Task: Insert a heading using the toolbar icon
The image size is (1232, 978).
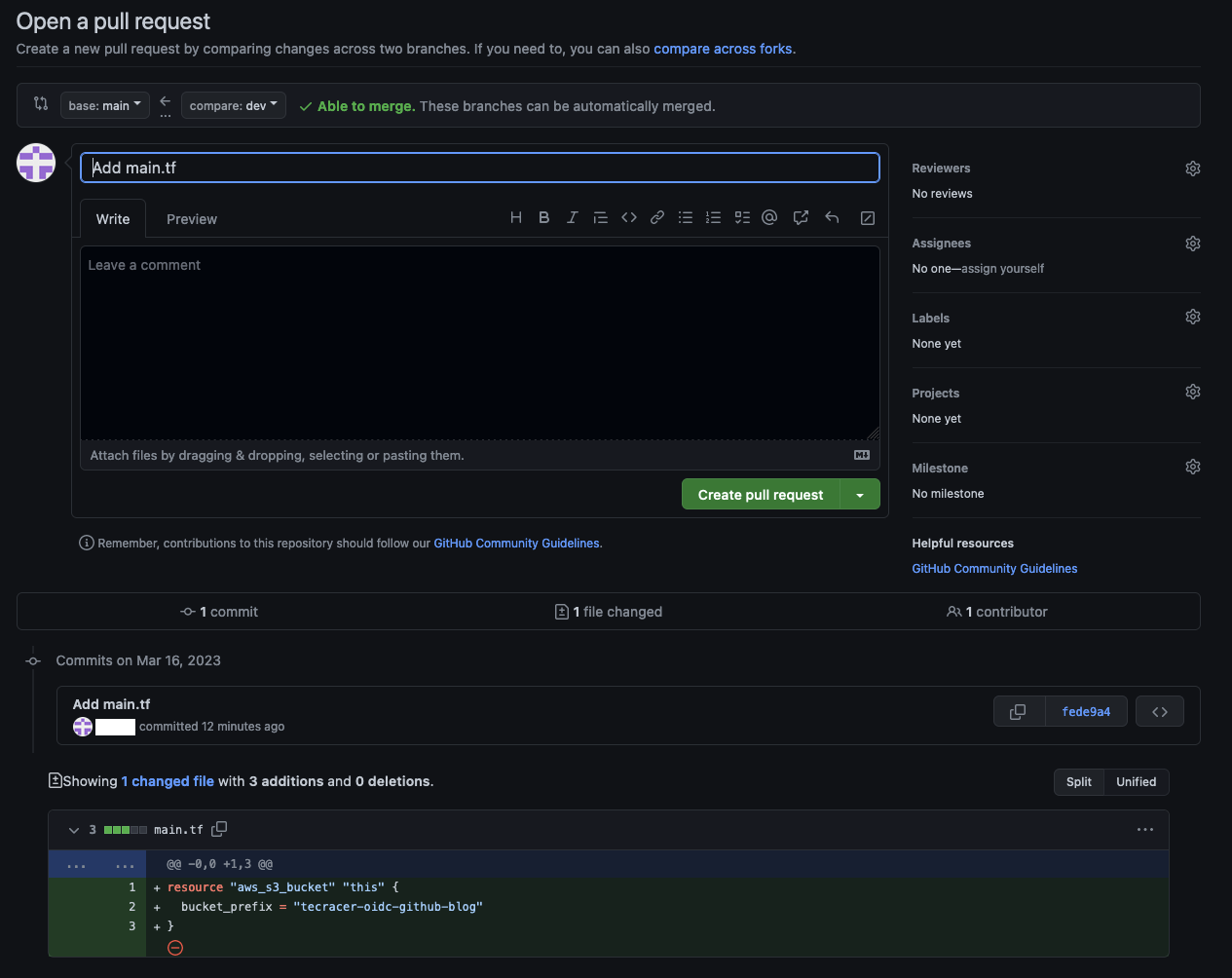Action: click(515, 217)
